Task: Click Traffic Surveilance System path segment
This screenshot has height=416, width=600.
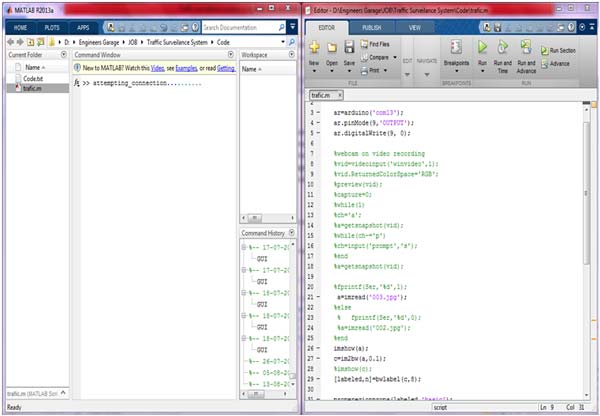Action: [x=177, y=42]
